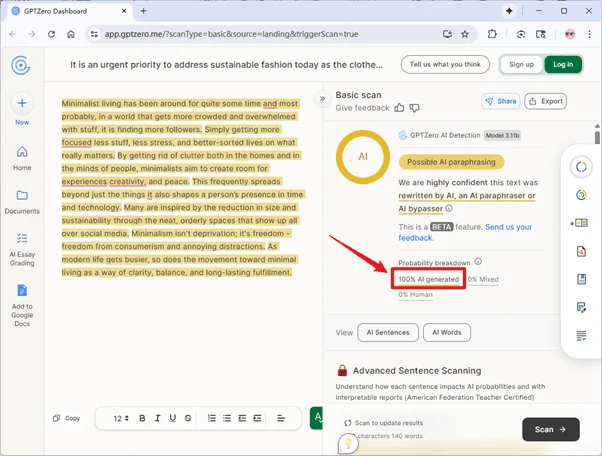Open site information icon in address bar
This screenshot has height=456, width=602.
[x=94, y=34]
